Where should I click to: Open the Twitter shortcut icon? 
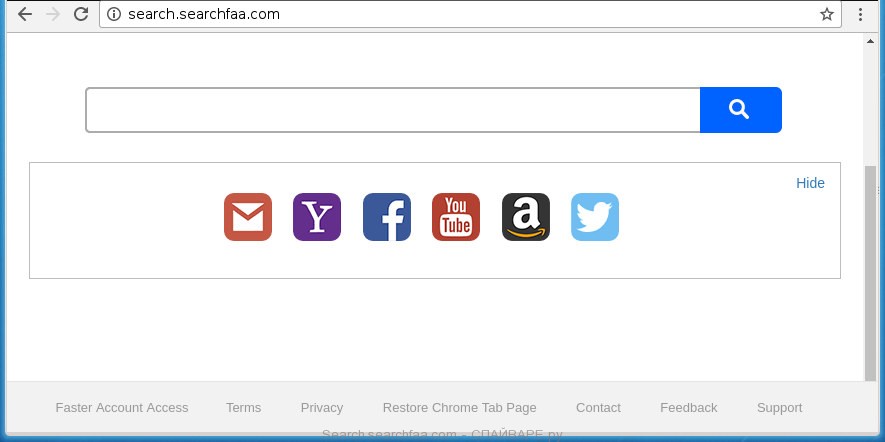click(x=595, y=217)
